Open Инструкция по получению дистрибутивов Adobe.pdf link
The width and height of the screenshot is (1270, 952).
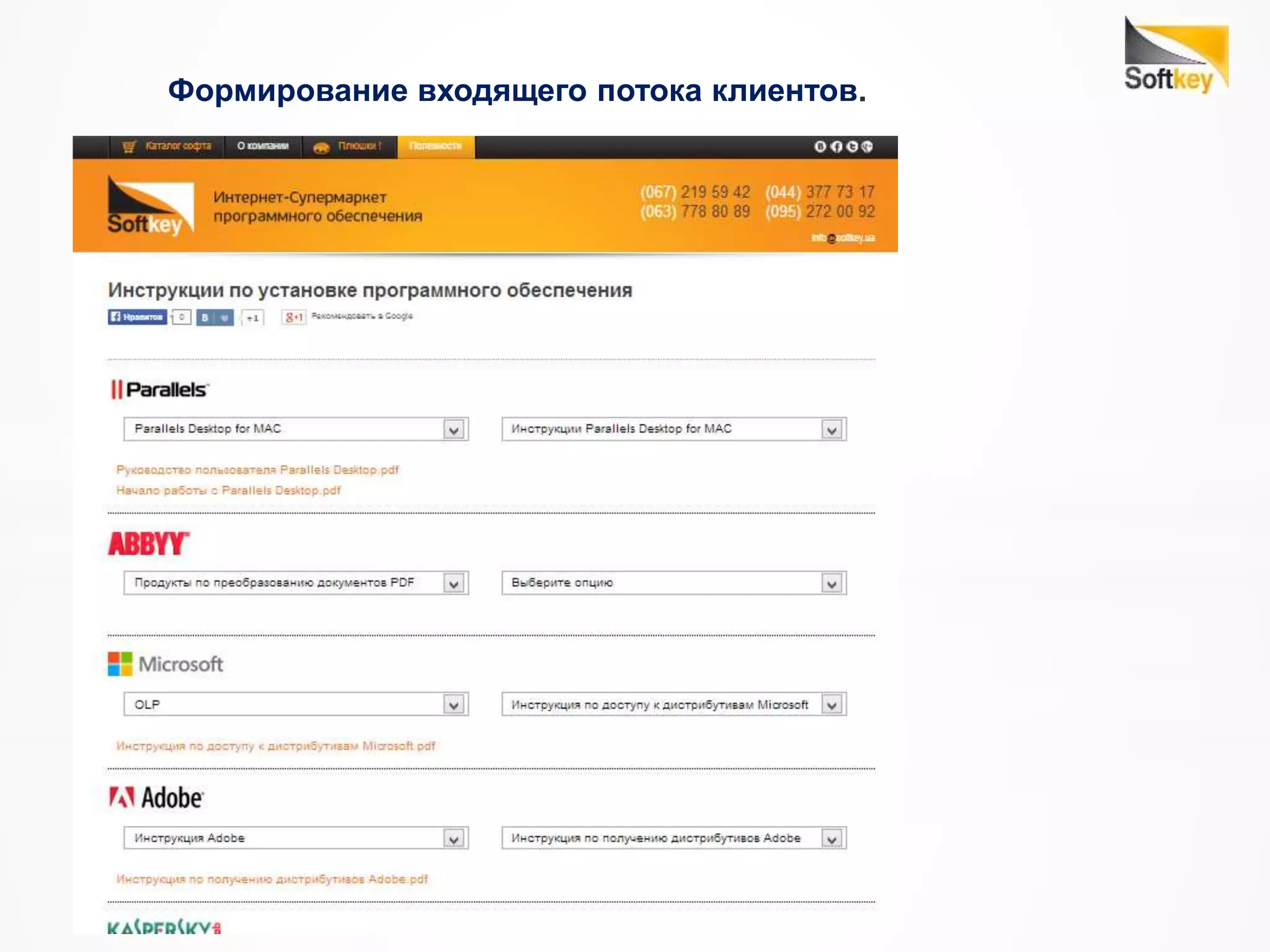(x=272, y=879)
